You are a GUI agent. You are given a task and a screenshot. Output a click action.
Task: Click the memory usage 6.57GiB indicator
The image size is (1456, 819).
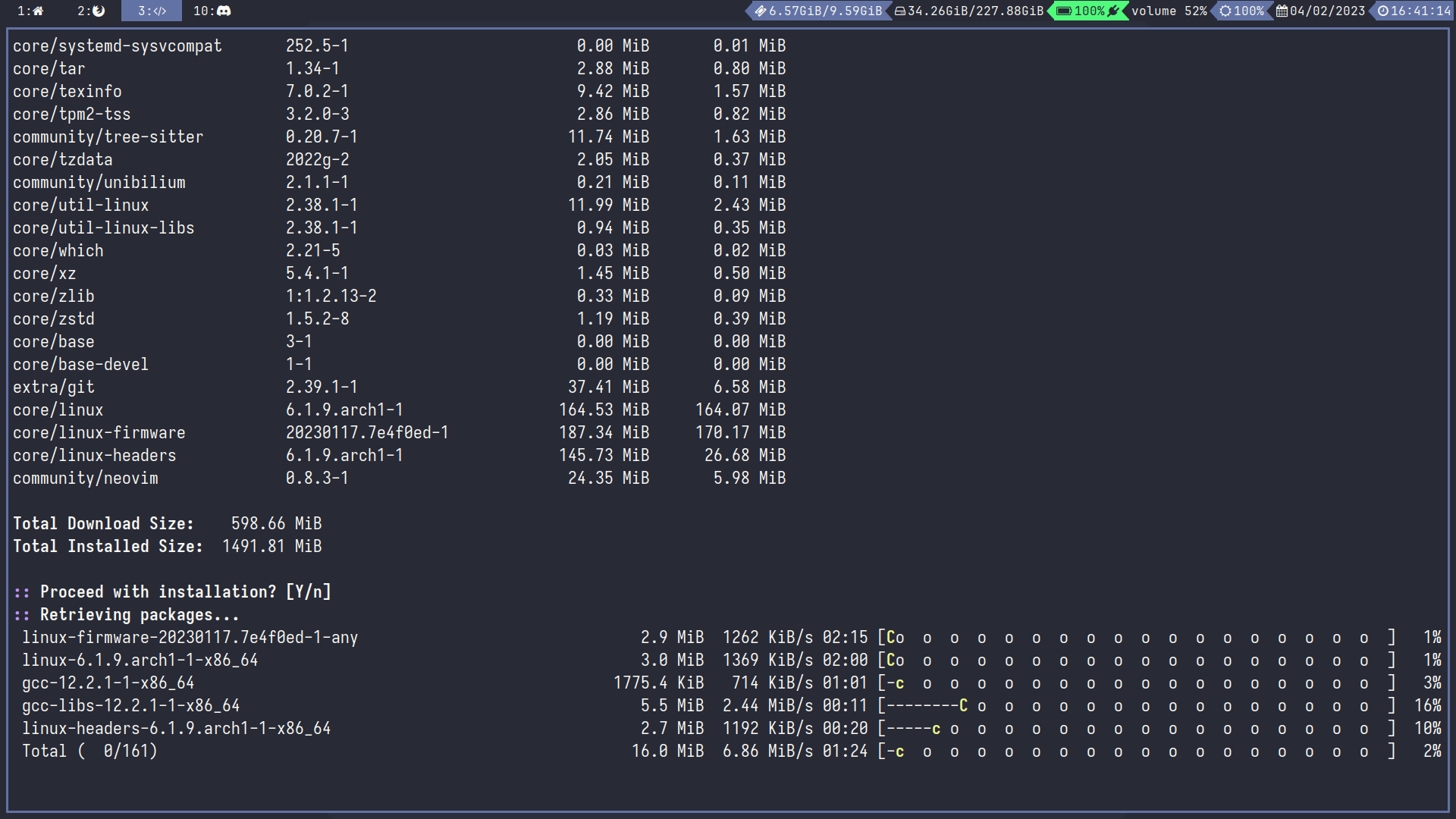point(817,11)
